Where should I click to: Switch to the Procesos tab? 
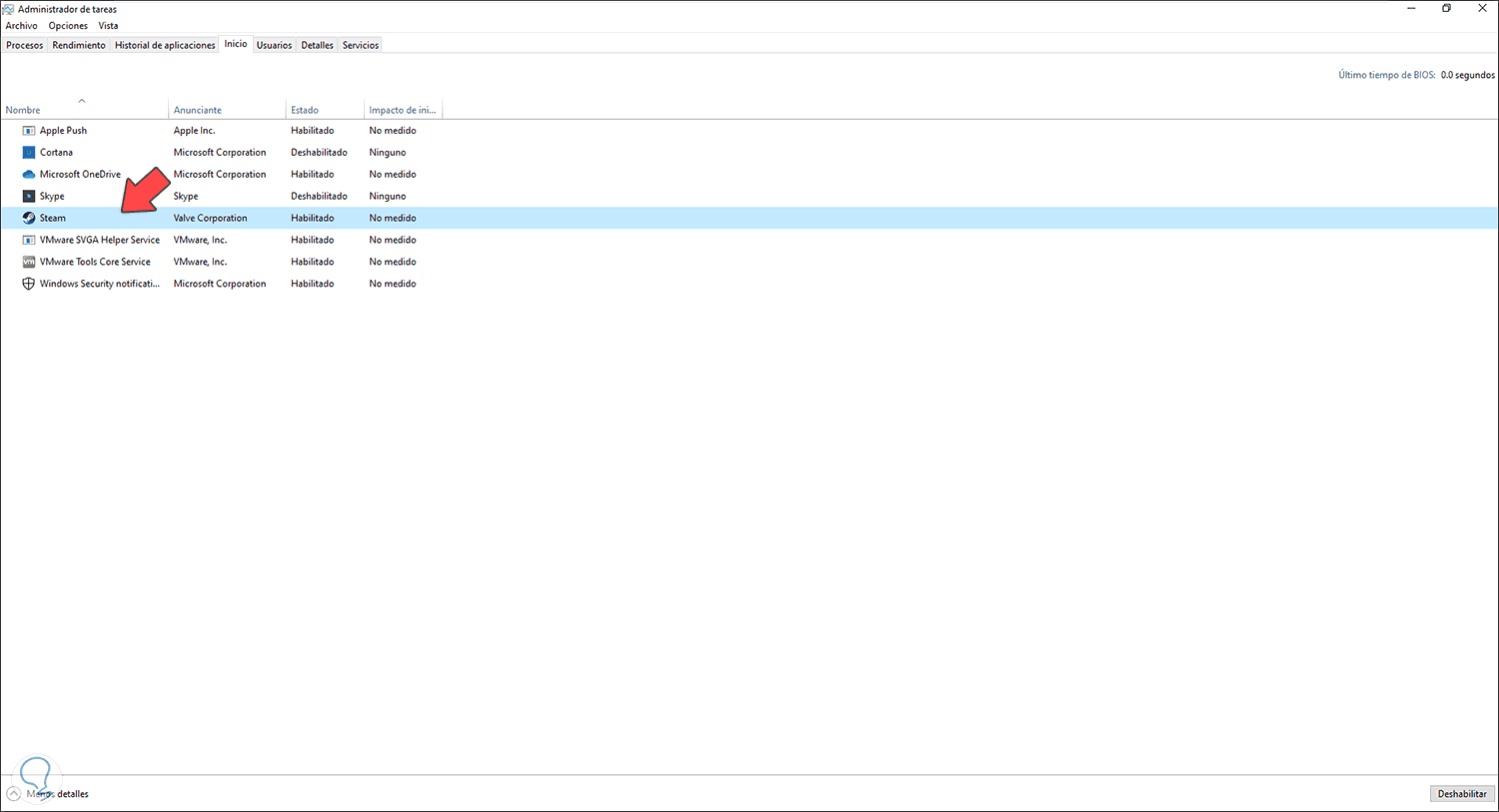click(x=25, y=45)
